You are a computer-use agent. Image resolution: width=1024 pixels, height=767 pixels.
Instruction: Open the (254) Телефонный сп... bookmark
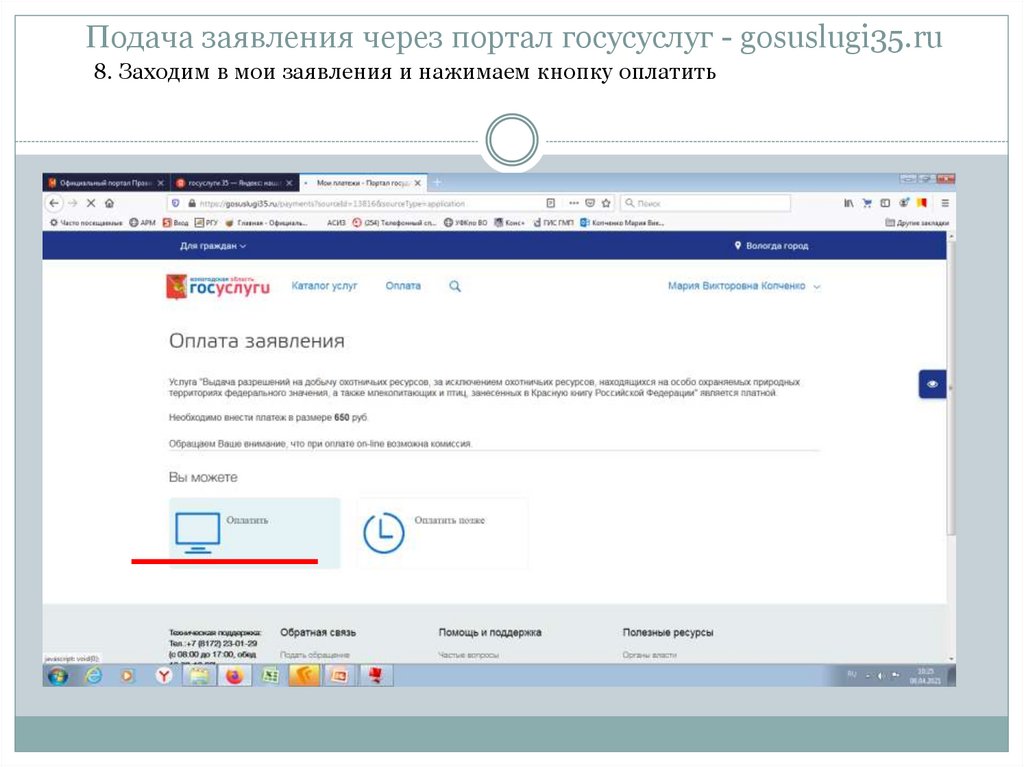[x=394, y=223]
